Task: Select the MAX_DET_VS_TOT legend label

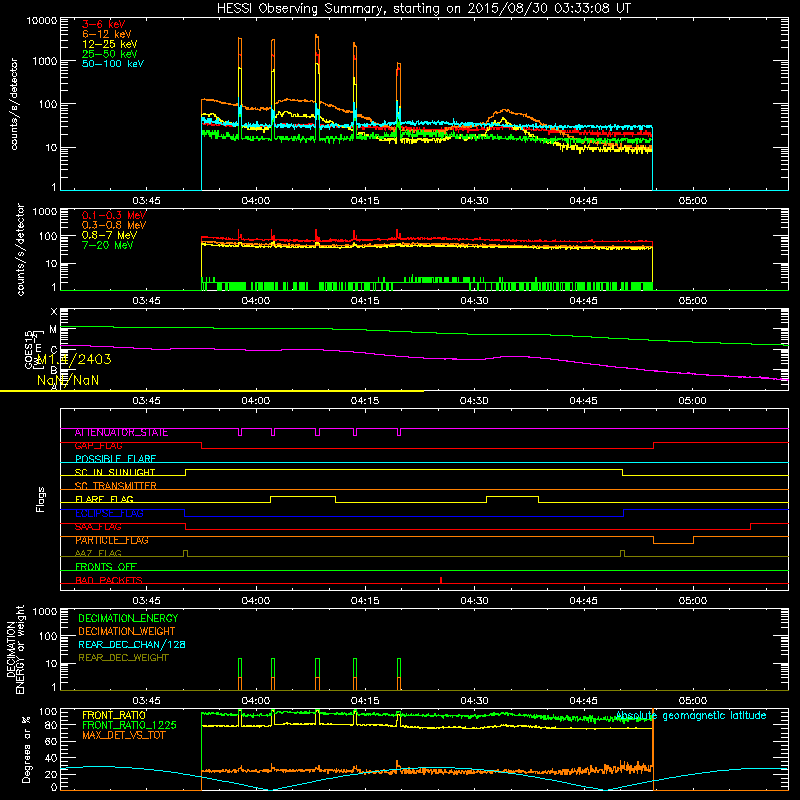Action: 123,735
